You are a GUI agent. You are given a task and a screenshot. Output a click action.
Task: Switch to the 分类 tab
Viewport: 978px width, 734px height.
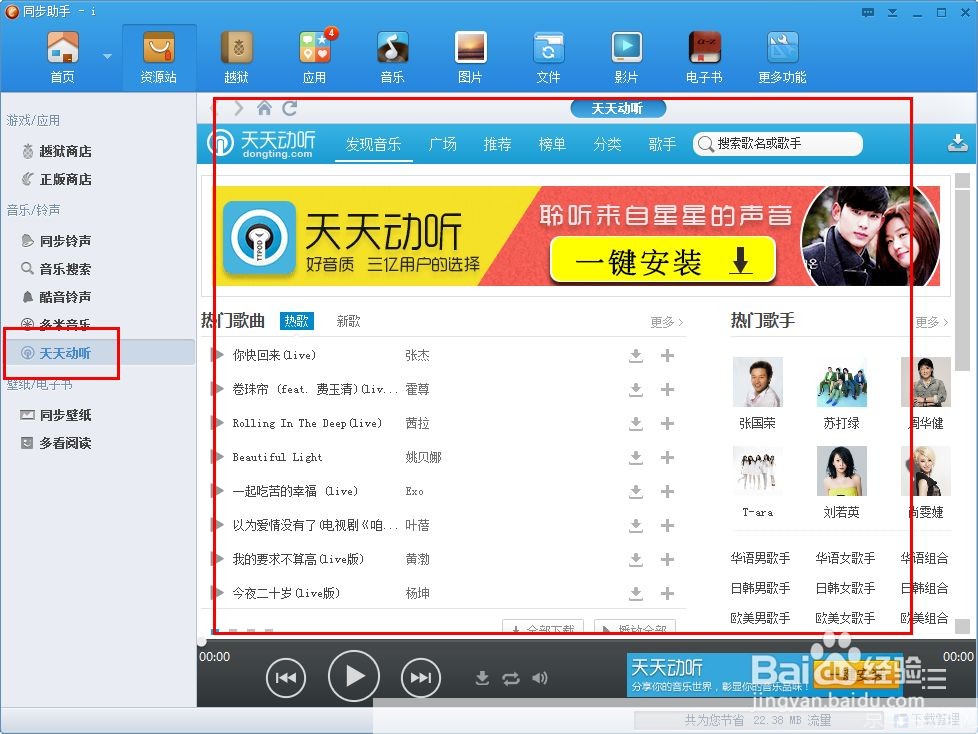pos(607,145)
